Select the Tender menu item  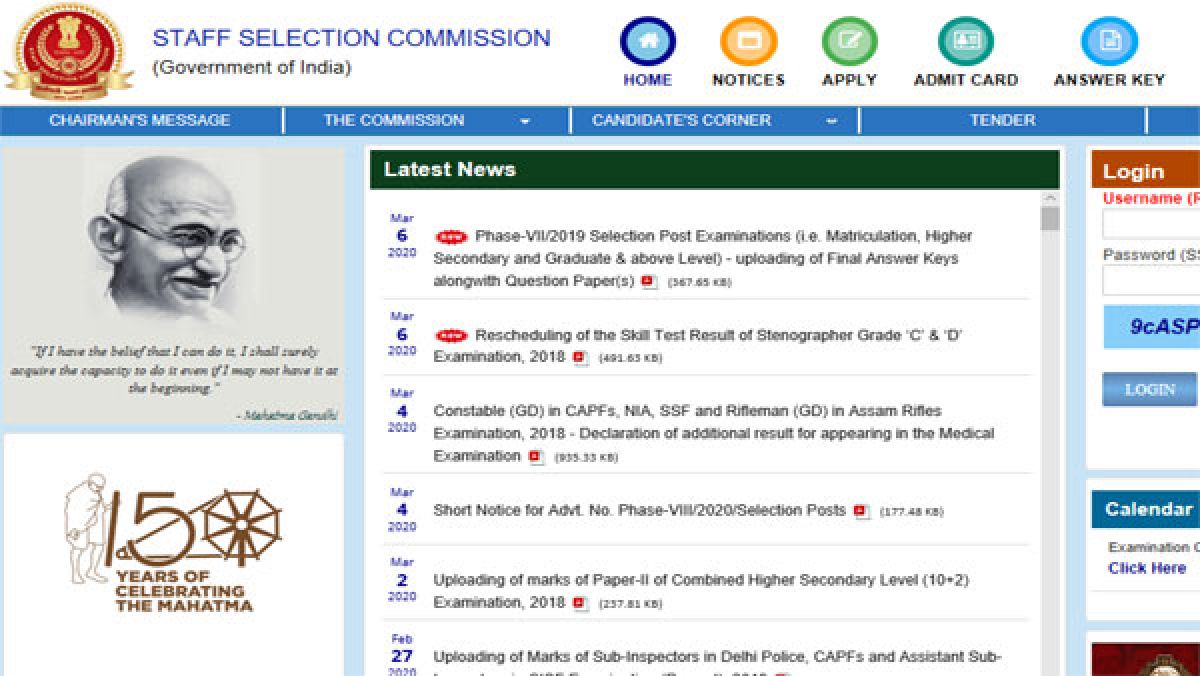tap(1002, 121)
